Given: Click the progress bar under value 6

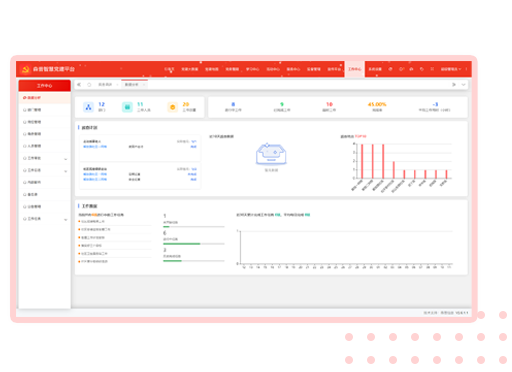Looking at the screenshot, I should click(x=194, y=244).
